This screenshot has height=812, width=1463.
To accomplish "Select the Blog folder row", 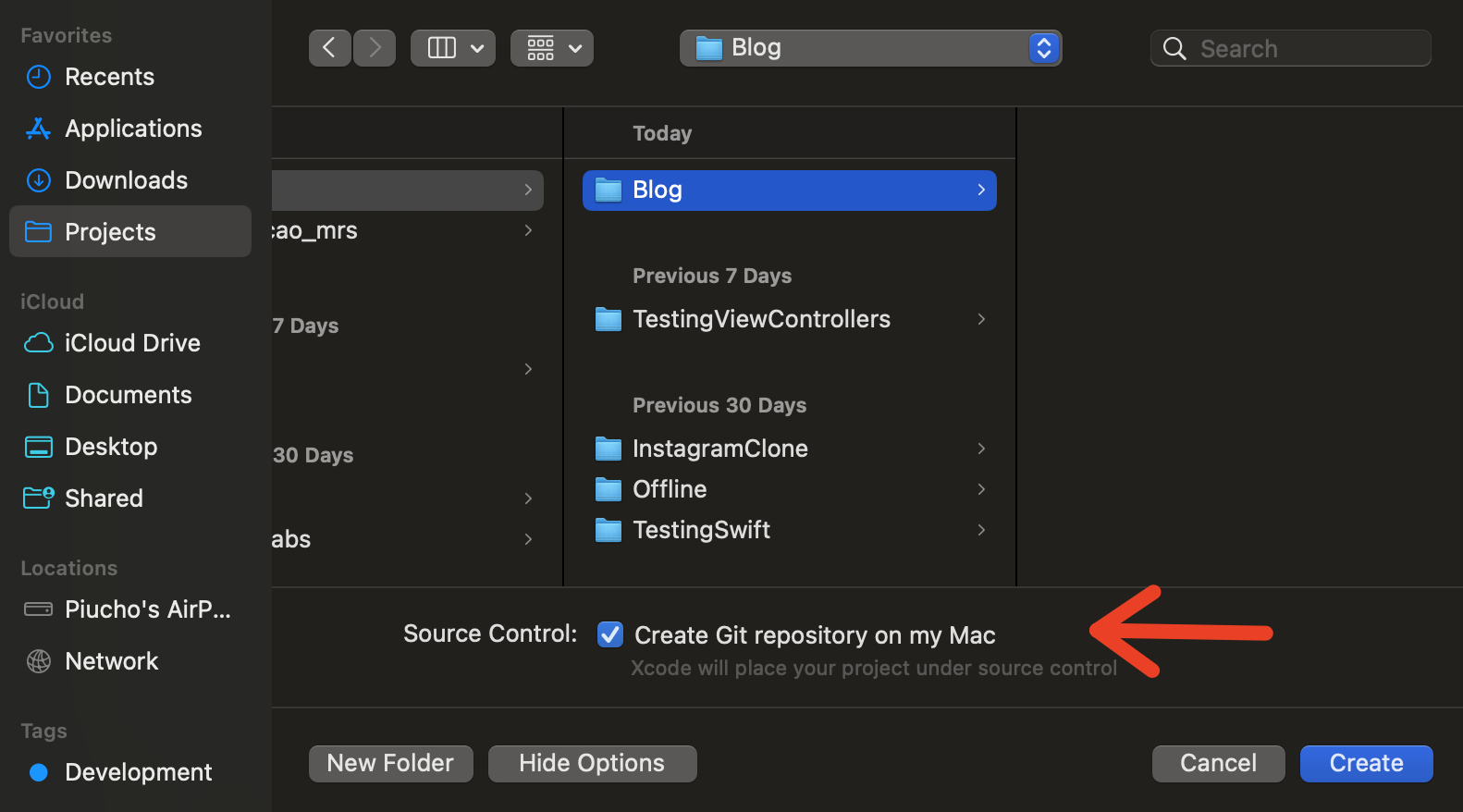I will pos(790,191).
